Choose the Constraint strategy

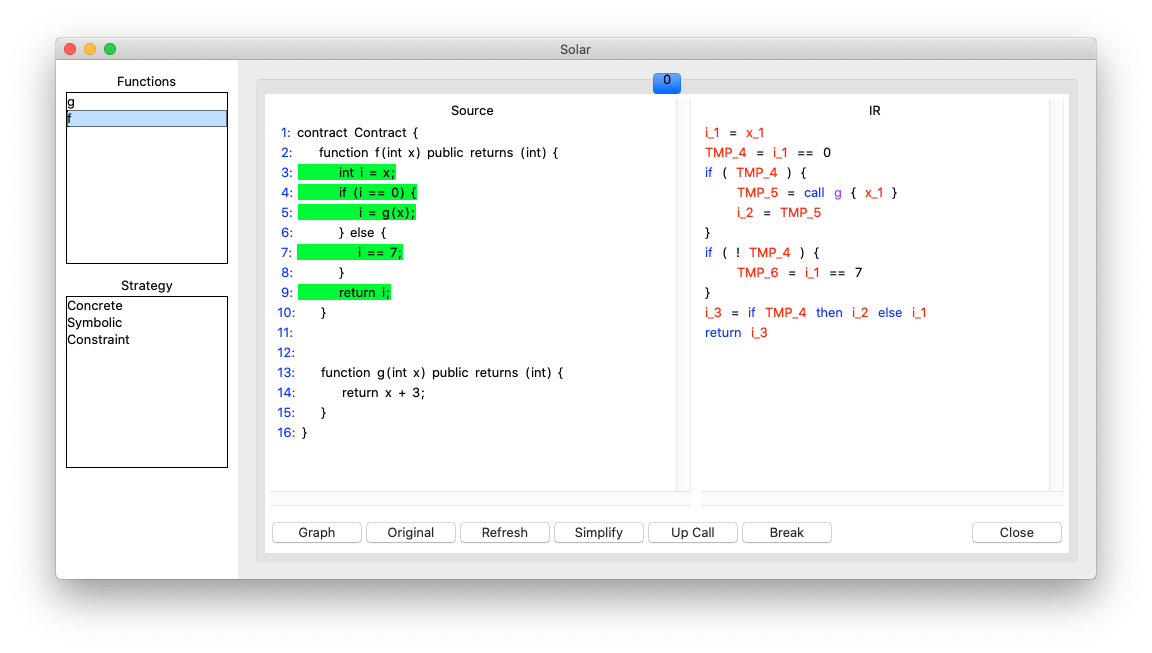(x=98, y=340)
